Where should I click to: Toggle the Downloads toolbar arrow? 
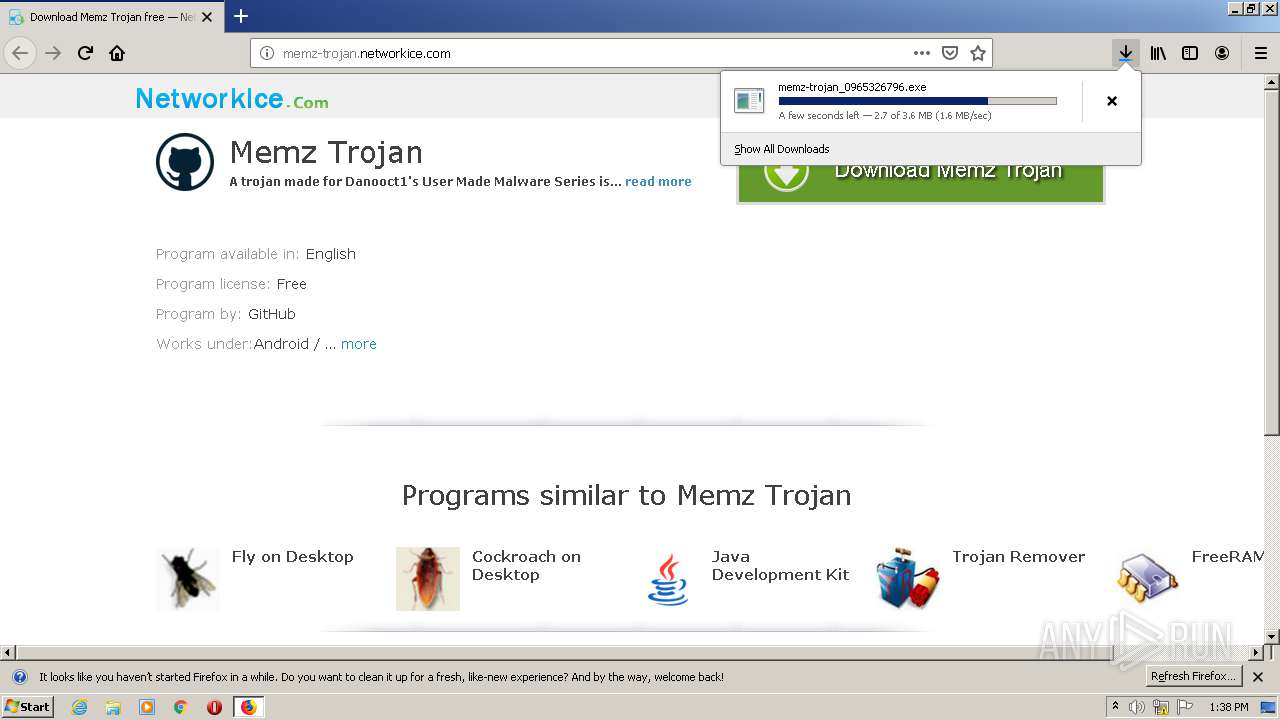click(1125, 53)
